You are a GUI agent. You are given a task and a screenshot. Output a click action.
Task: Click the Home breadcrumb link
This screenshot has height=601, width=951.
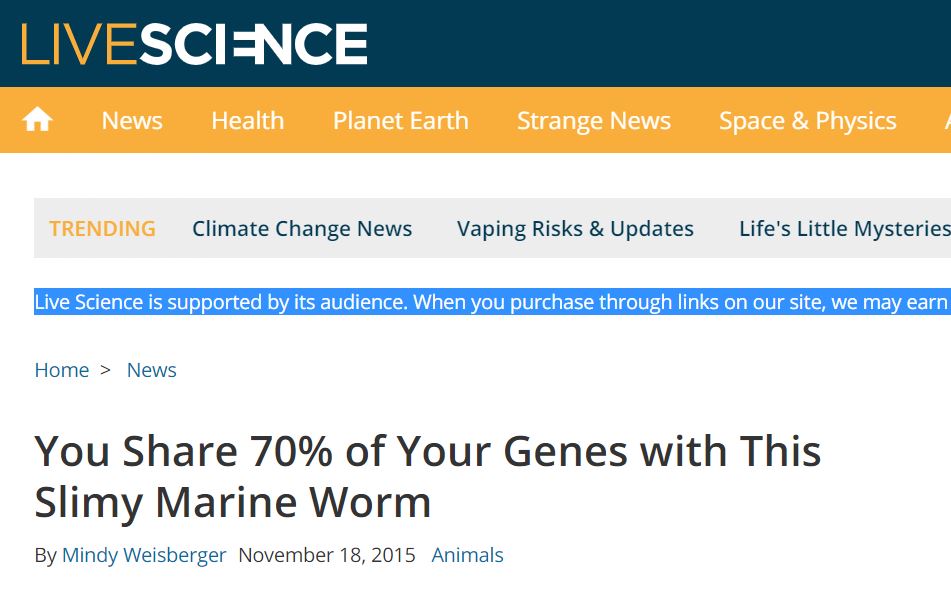click(62, 370)
